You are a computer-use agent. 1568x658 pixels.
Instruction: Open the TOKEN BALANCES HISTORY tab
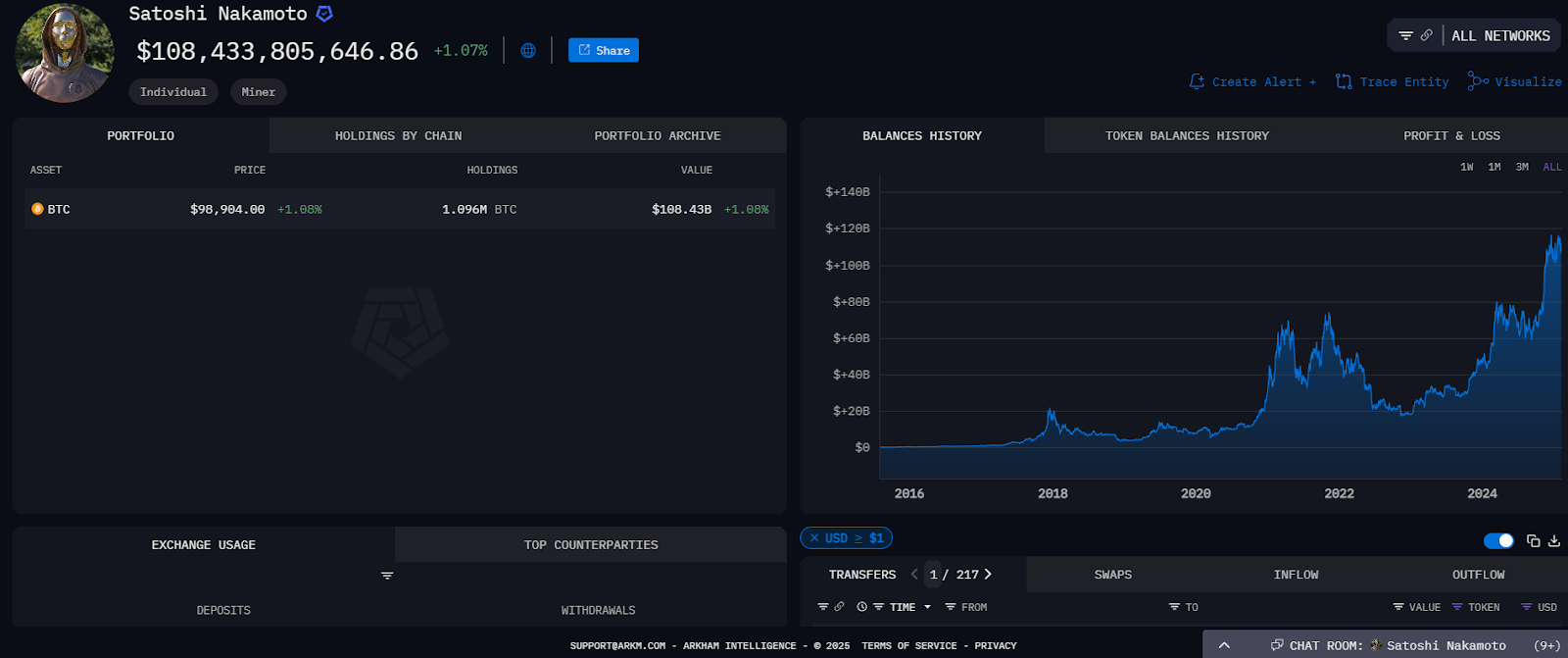click(x=1187, y=135)
